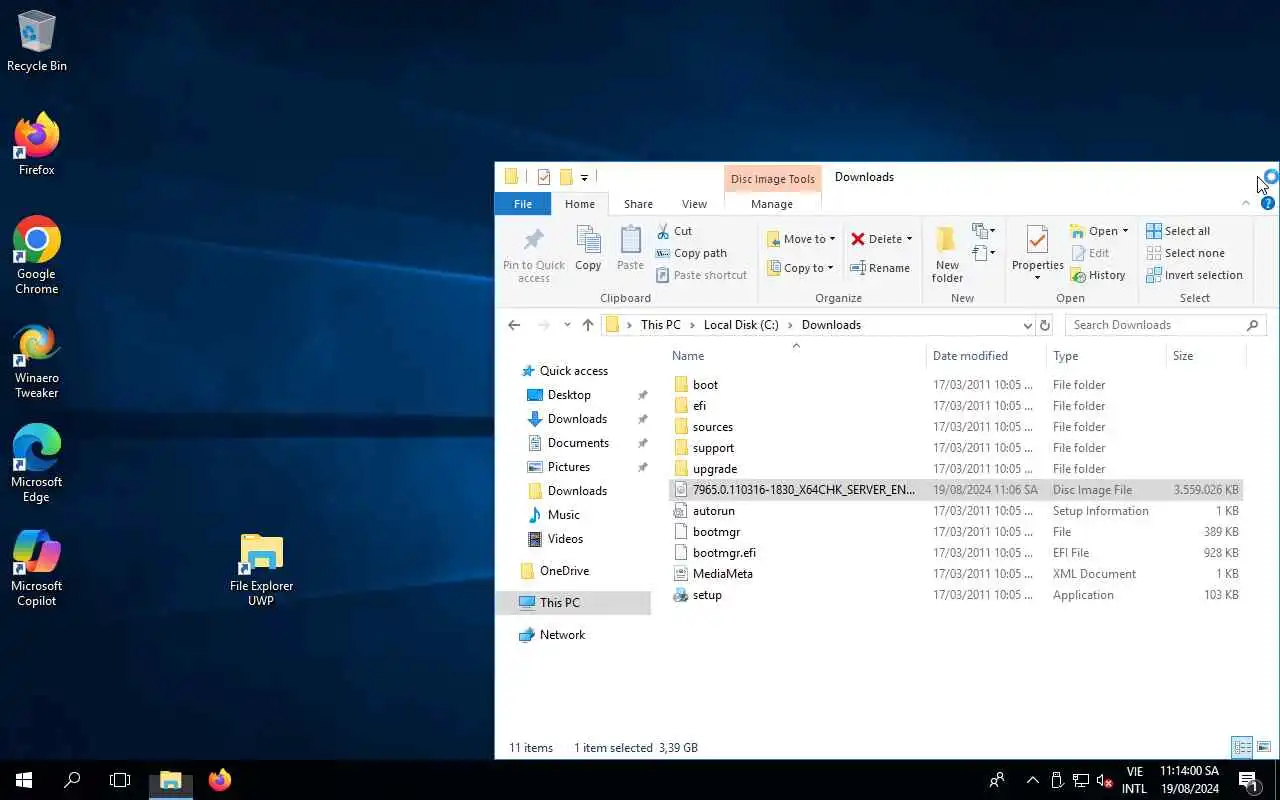The width and height of the screenshot is (1280, 800).
Task: Open the New item dropdown in ribbon
Action: [984, 231]
